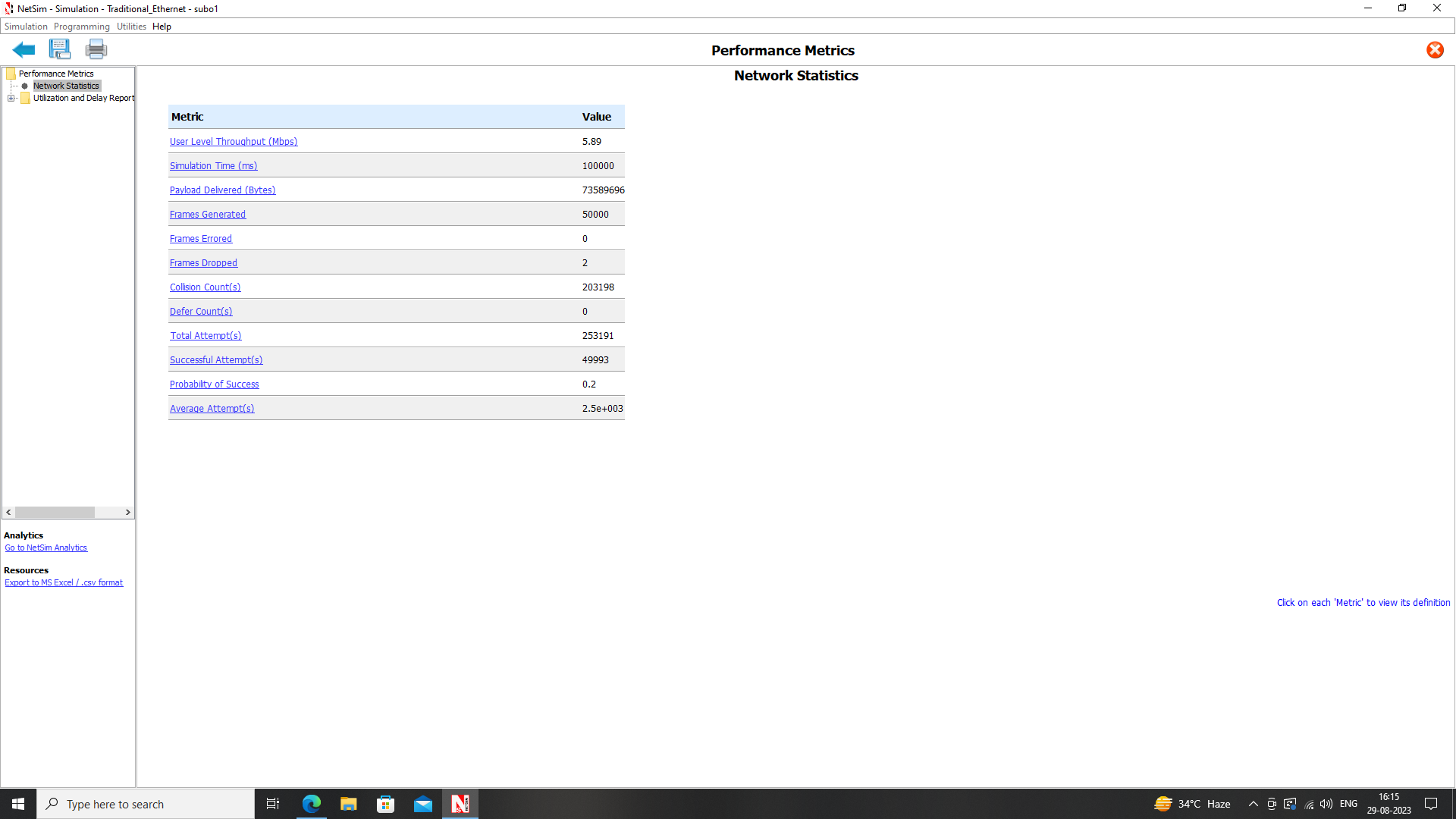Go to NetSim Analytics link

pos(46,548)
